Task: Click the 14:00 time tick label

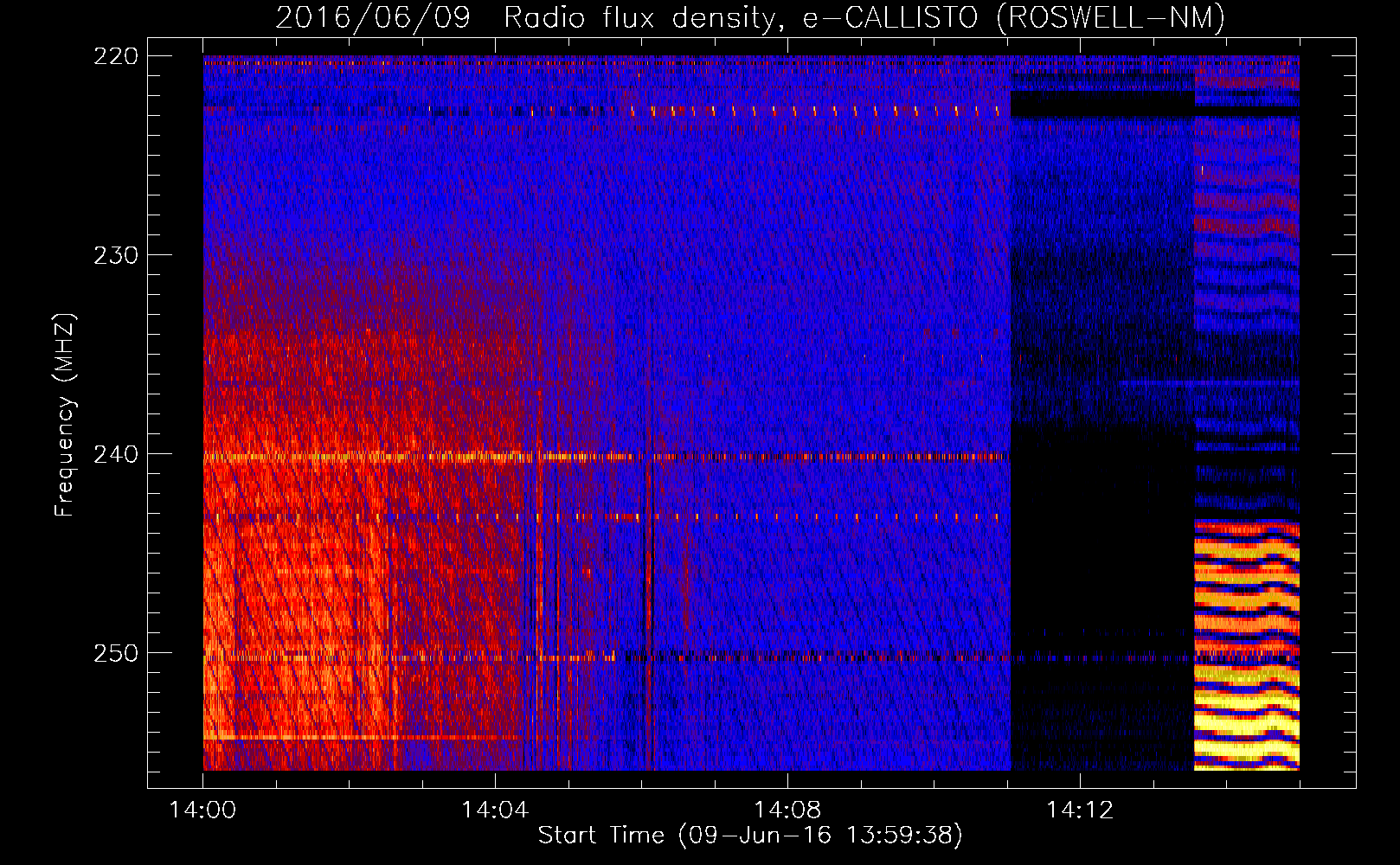Action: pos(203,810)
